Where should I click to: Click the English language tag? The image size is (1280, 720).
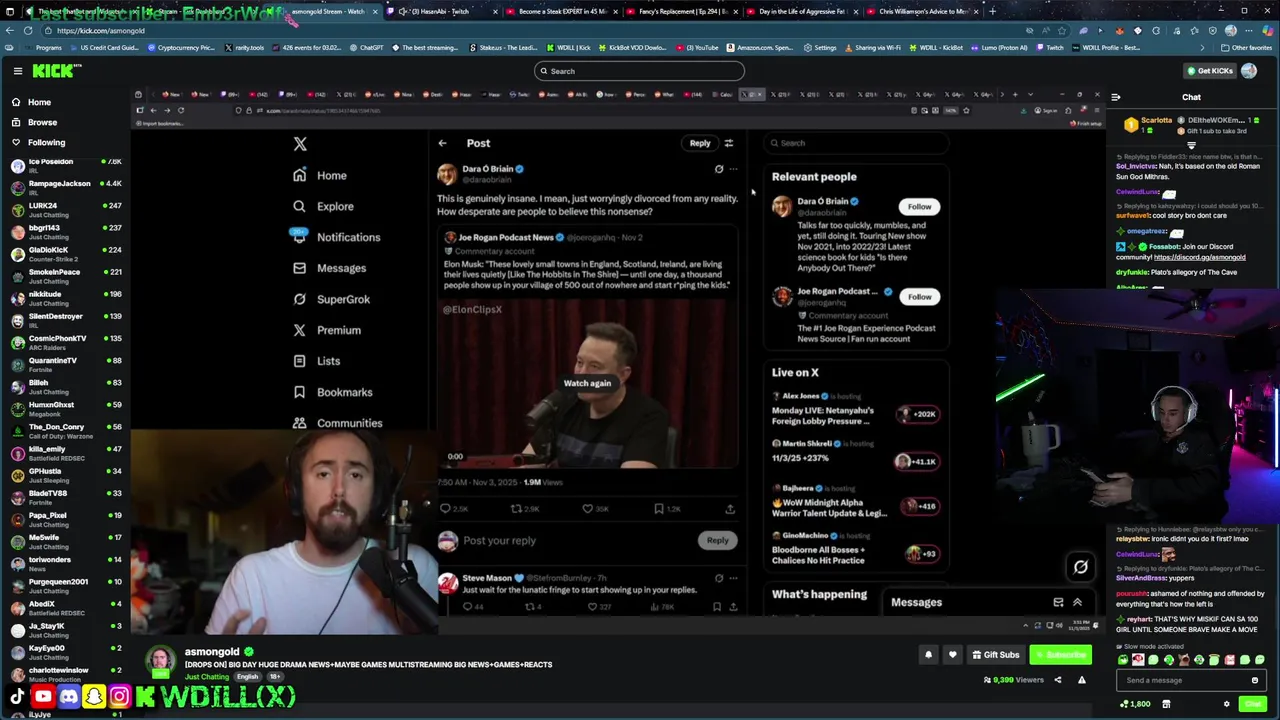point(247,677)
